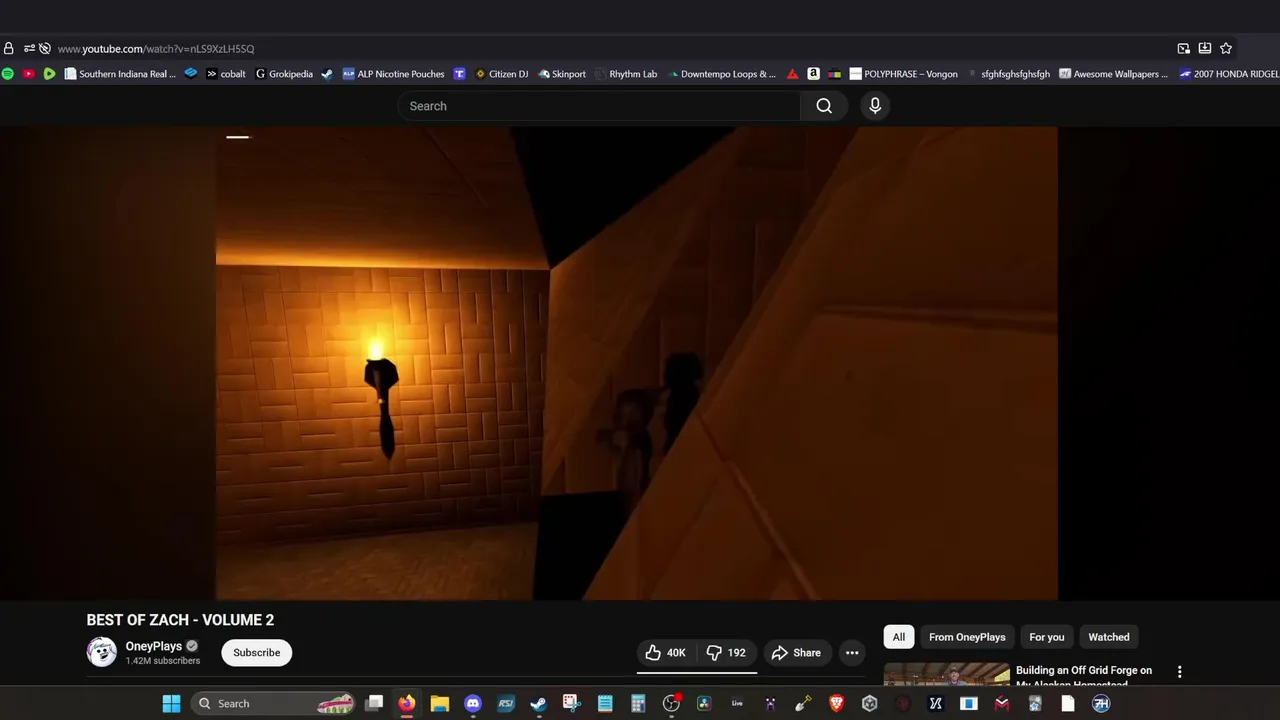
Task: Select the All filter chip
Action: point(899,637)
